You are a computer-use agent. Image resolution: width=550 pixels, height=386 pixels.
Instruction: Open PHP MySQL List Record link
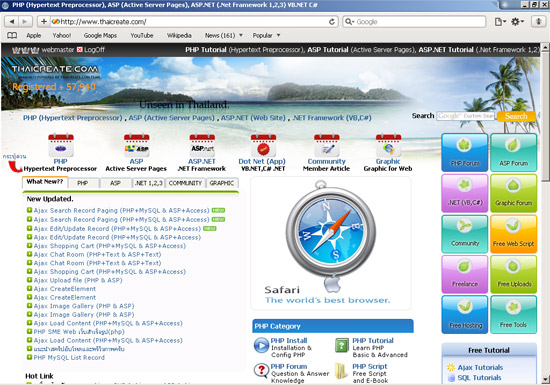coord(69,358)
